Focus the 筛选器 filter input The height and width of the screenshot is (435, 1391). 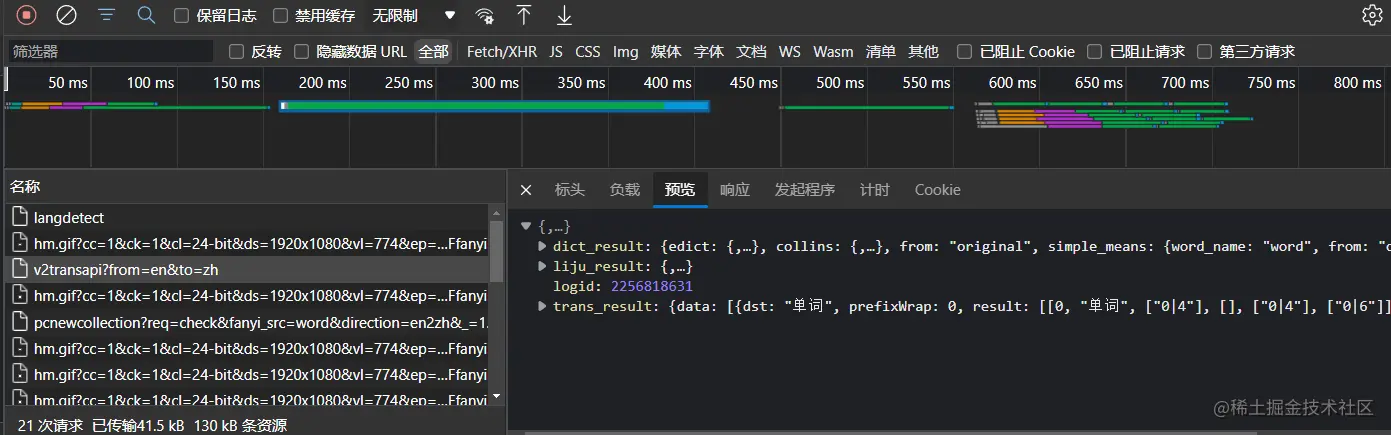pyautogui.click(x=110, y=52)
